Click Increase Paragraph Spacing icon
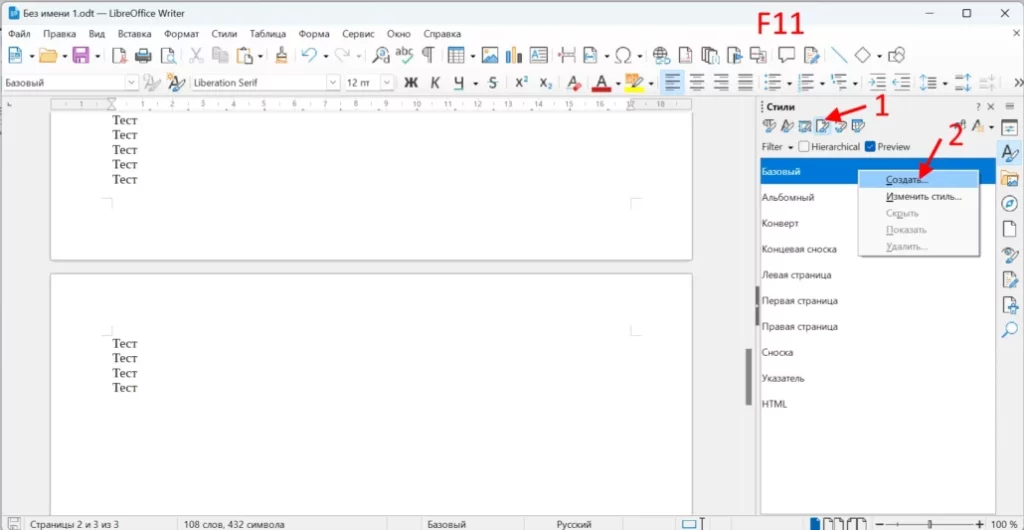The image size is (1024, 530). (963, 83)
